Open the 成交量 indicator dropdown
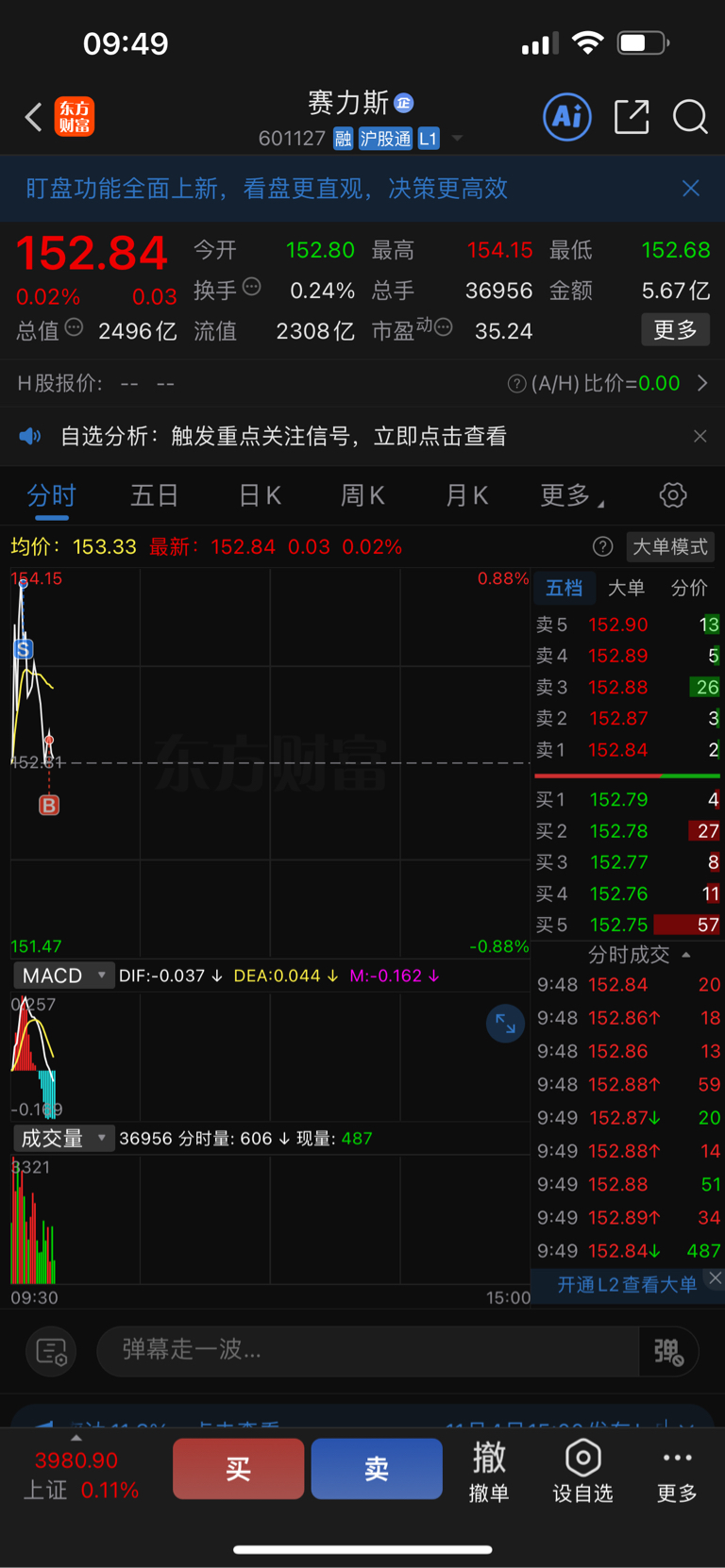The image size is (725, 1568). [64, 1138]
